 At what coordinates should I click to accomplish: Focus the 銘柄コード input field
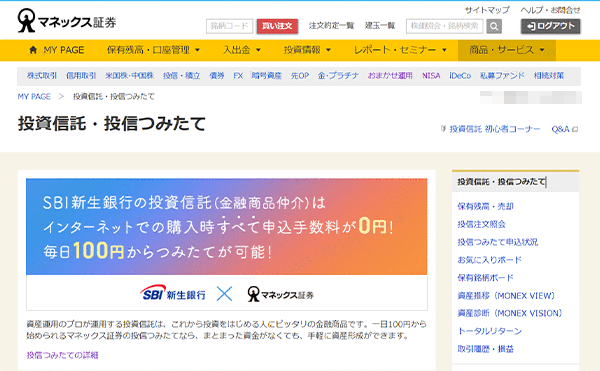[x=230, y=26]
